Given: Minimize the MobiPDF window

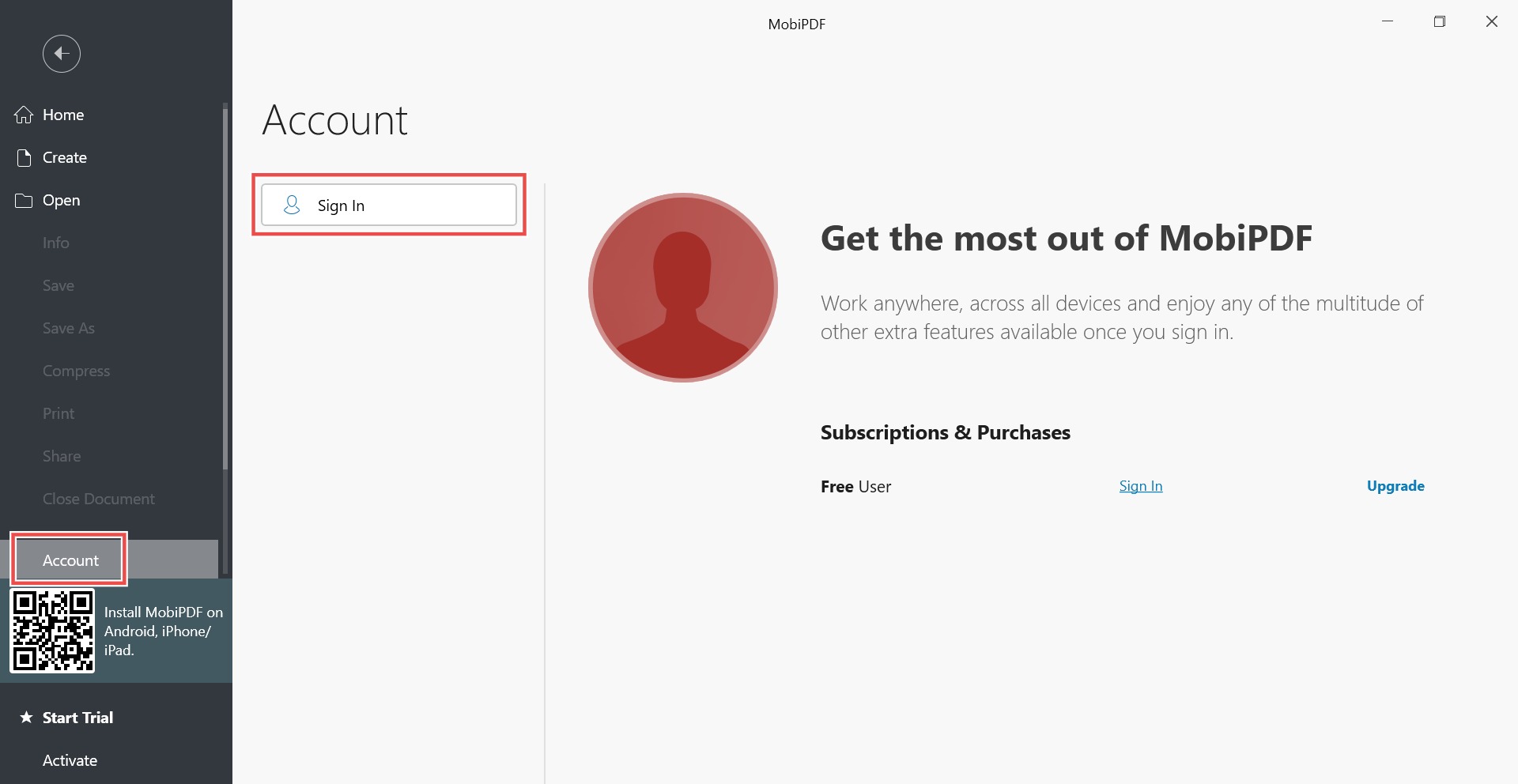Looking at the screenshot, I should pyautogui.click(x=1388, y=21).
